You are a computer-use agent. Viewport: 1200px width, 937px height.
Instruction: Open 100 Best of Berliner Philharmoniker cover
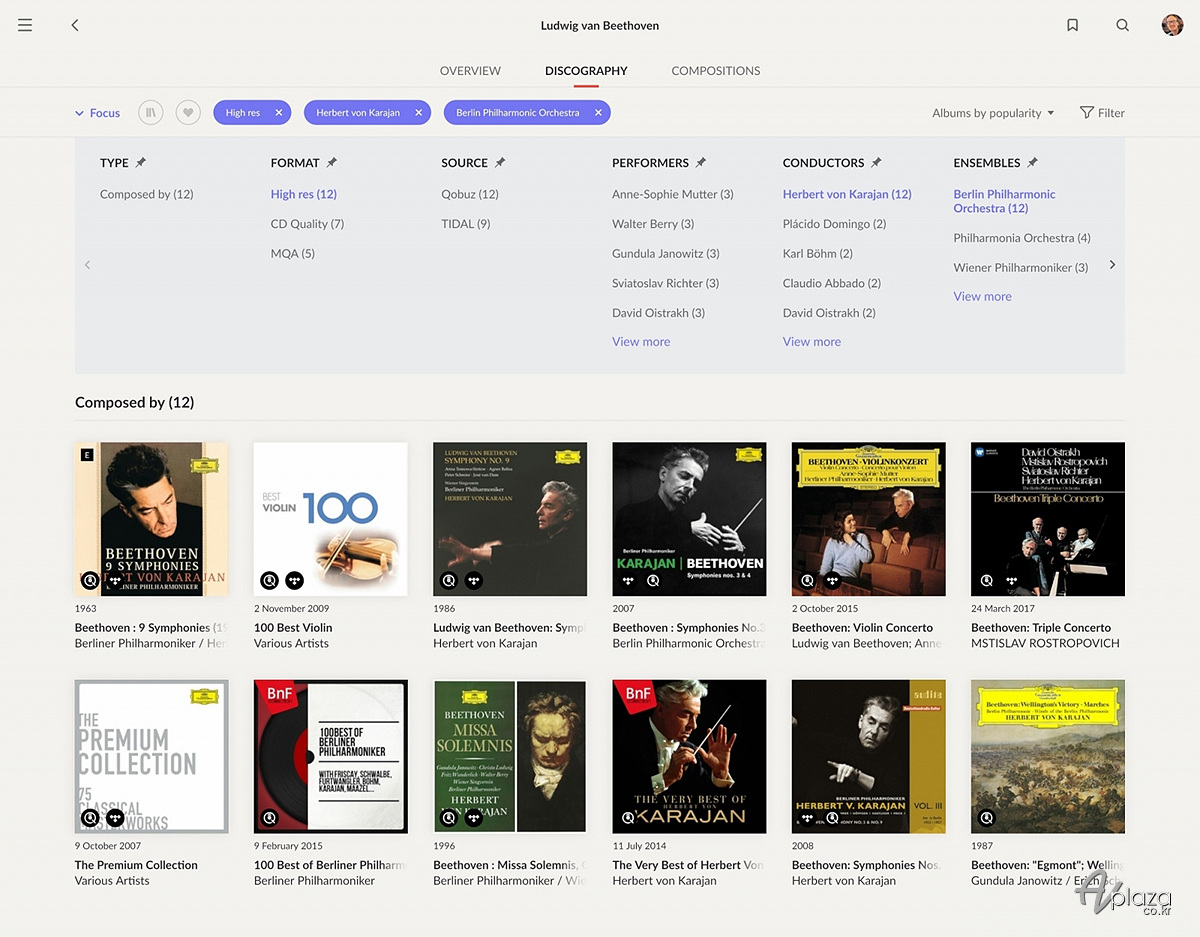(x=331, y=757)
